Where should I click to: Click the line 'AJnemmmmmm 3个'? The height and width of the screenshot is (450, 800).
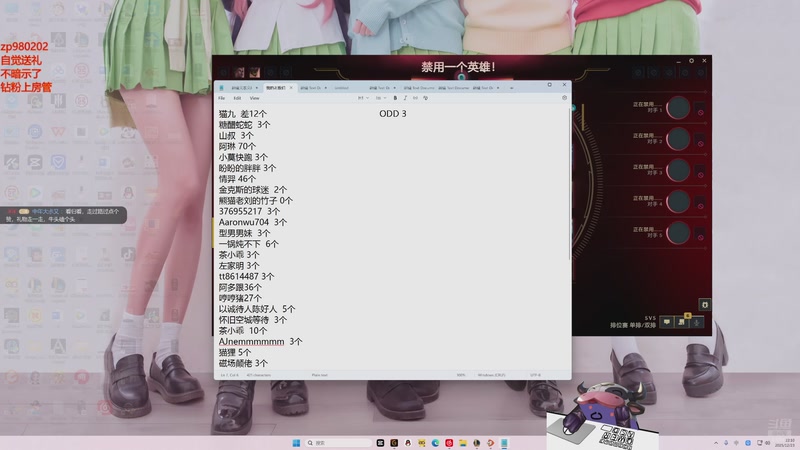click(260, 342)
